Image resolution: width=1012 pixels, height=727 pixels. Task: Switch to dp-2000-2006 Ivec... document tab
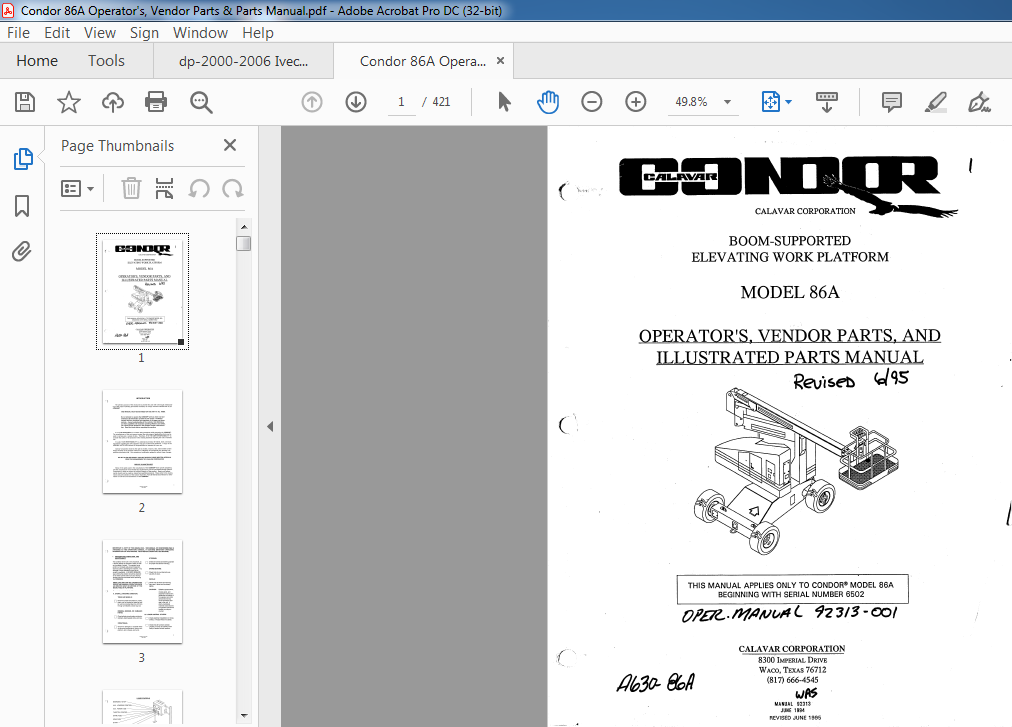(x=243, y=61)
